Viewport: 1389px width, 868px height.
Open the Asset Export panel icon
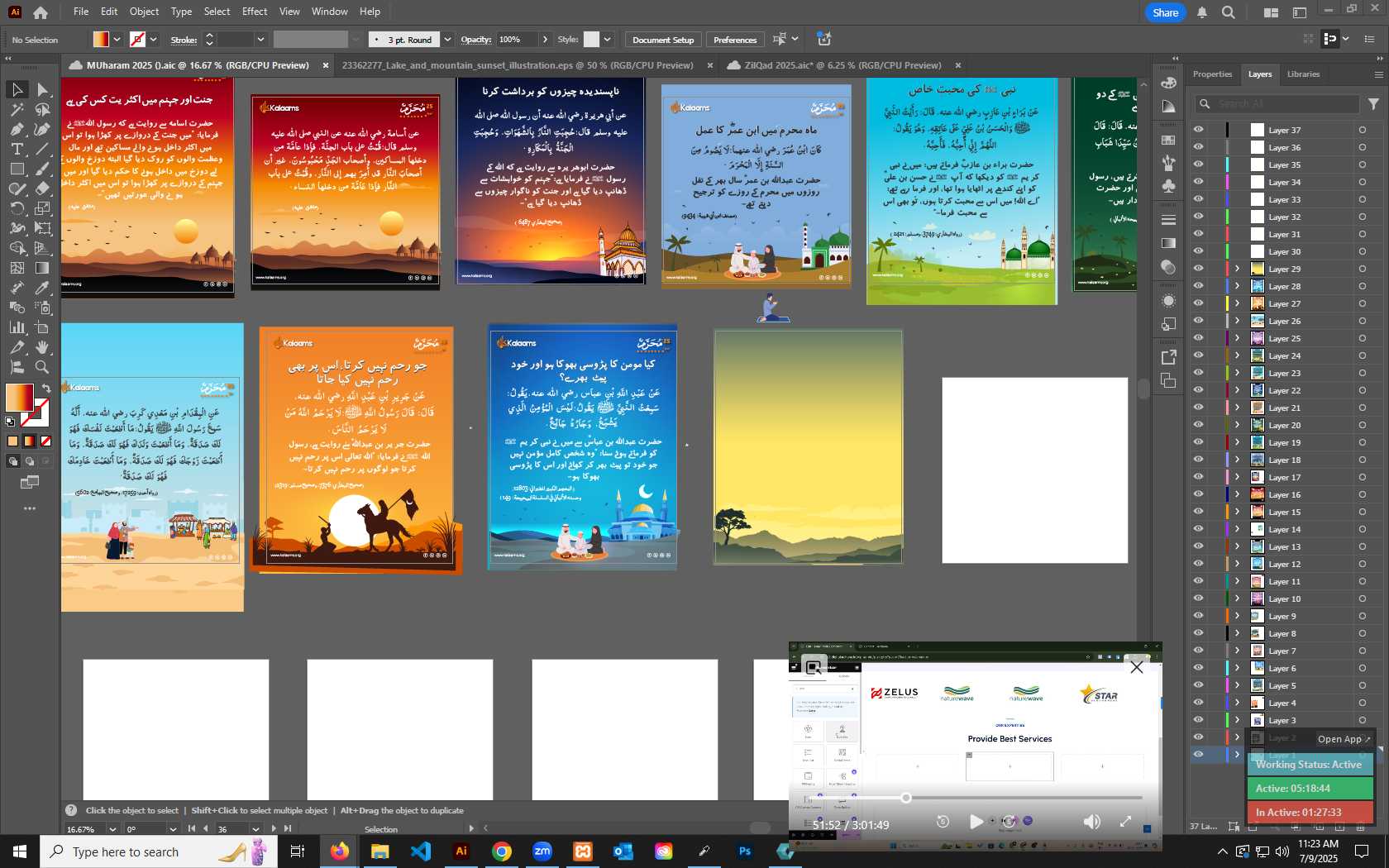(1168, 357)
